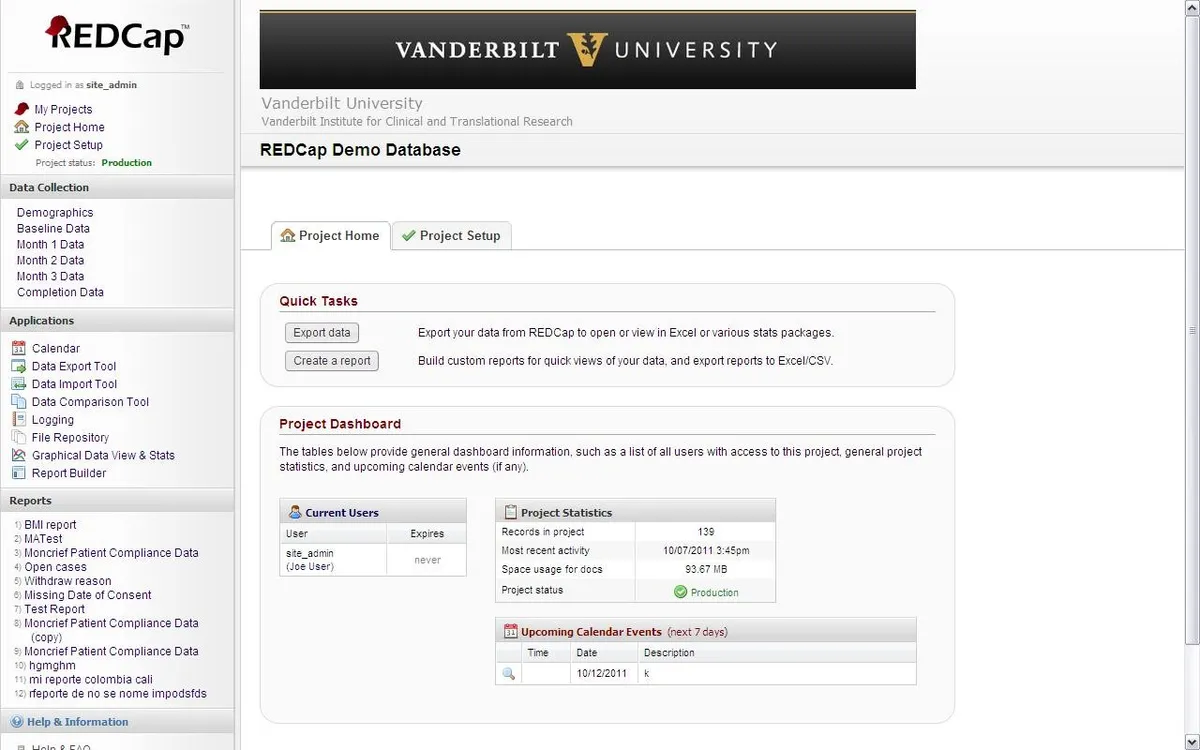
Task: Expand the Help & Information section
Action: pos(78,722)
